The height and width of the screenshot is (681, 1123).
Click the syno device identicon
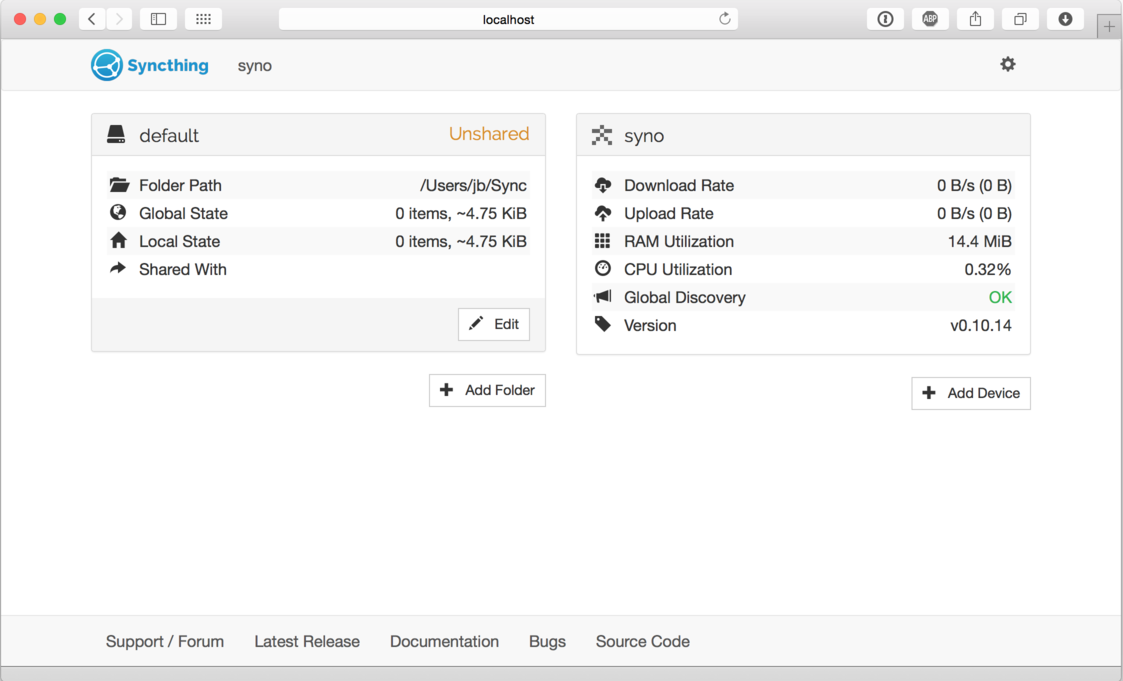[x=602, y=135]
